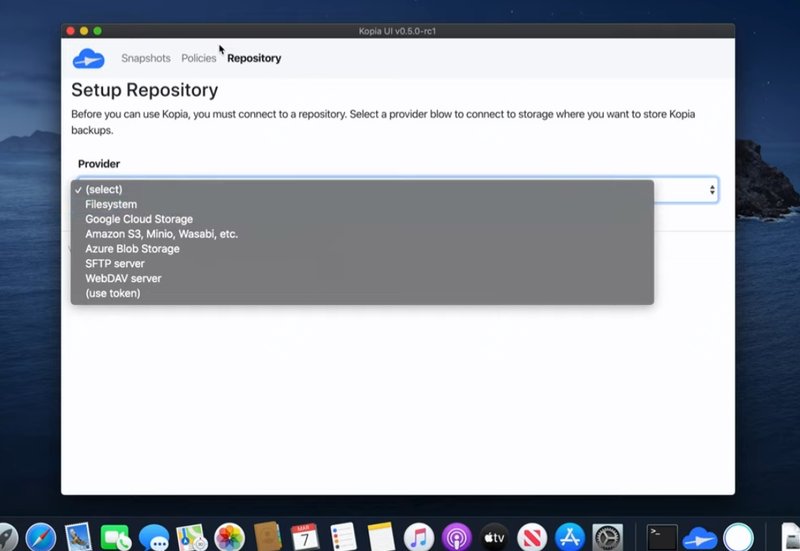Click the KopiaUI icon in the dock
Screen dimensions: 800x551
pos(700,538)
